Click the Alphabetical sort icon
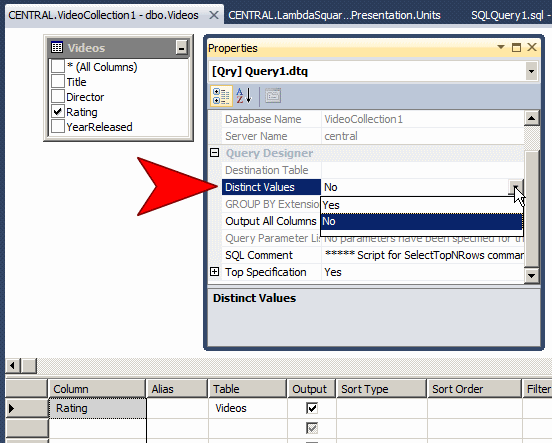 pyautogui.click(x=244, y=96)
